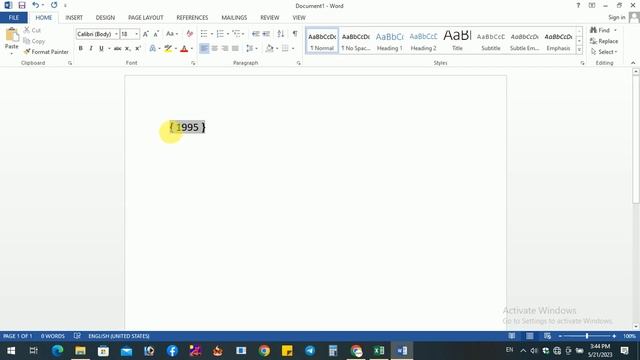
Task: Toggle bold formatting
Action: pos(80,48)
